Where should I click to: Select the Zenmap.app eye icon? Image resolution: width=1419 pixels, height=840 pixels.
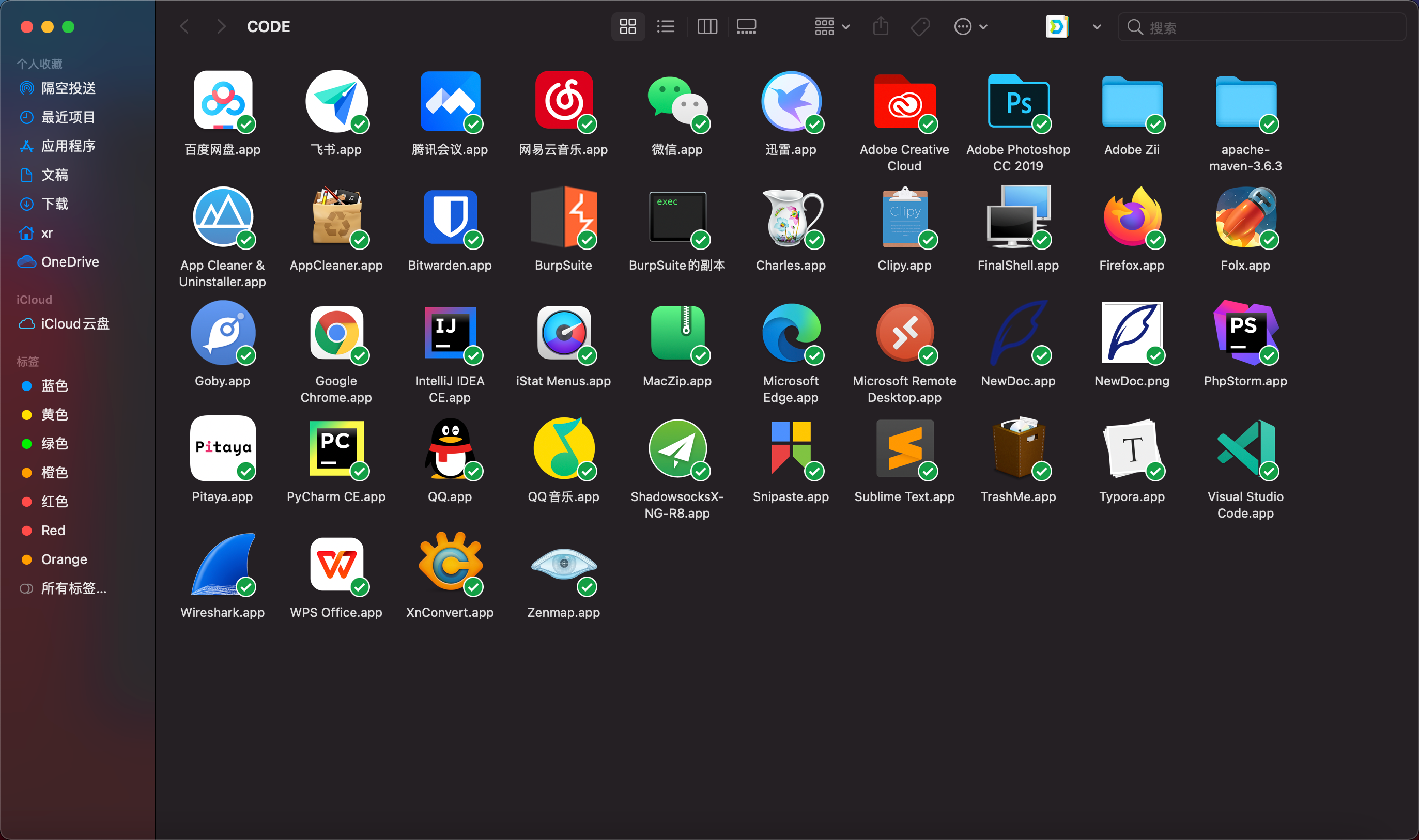(564, 564)
